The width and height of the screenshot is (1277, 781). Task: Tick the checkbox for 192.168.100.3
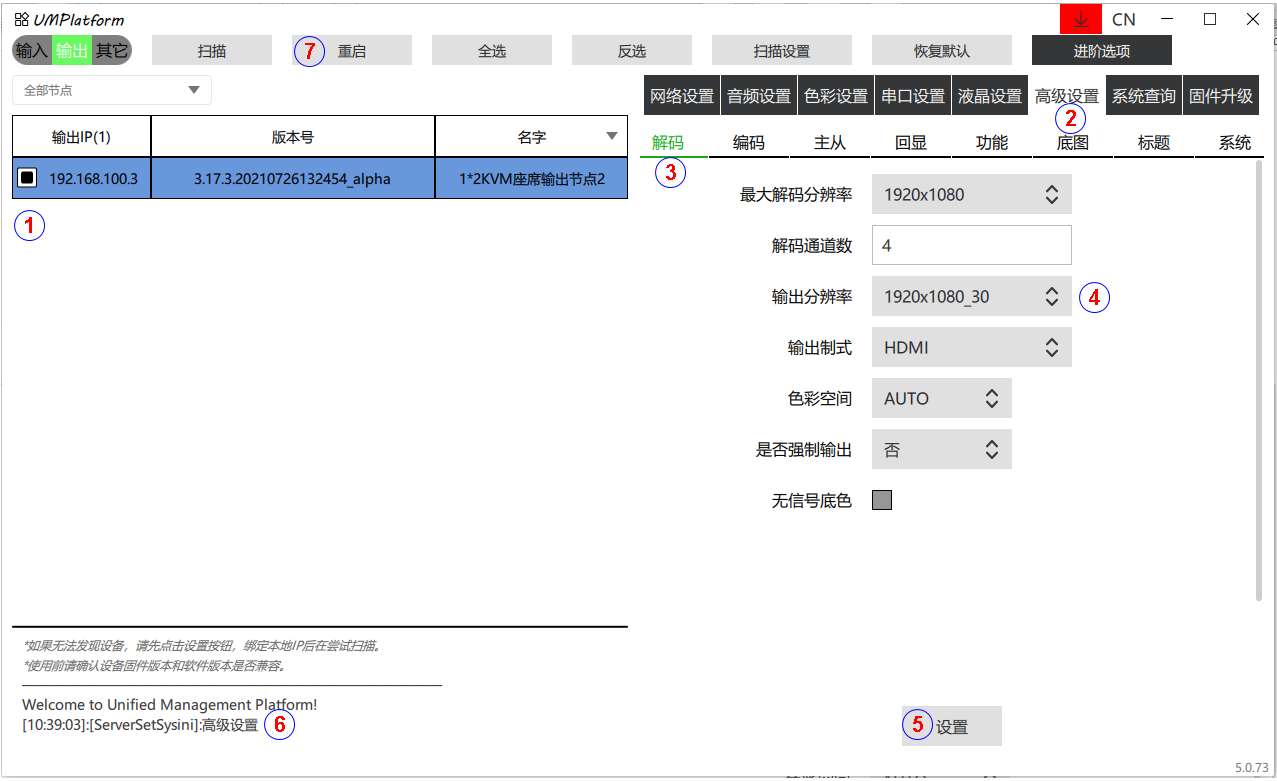[28, 178]
